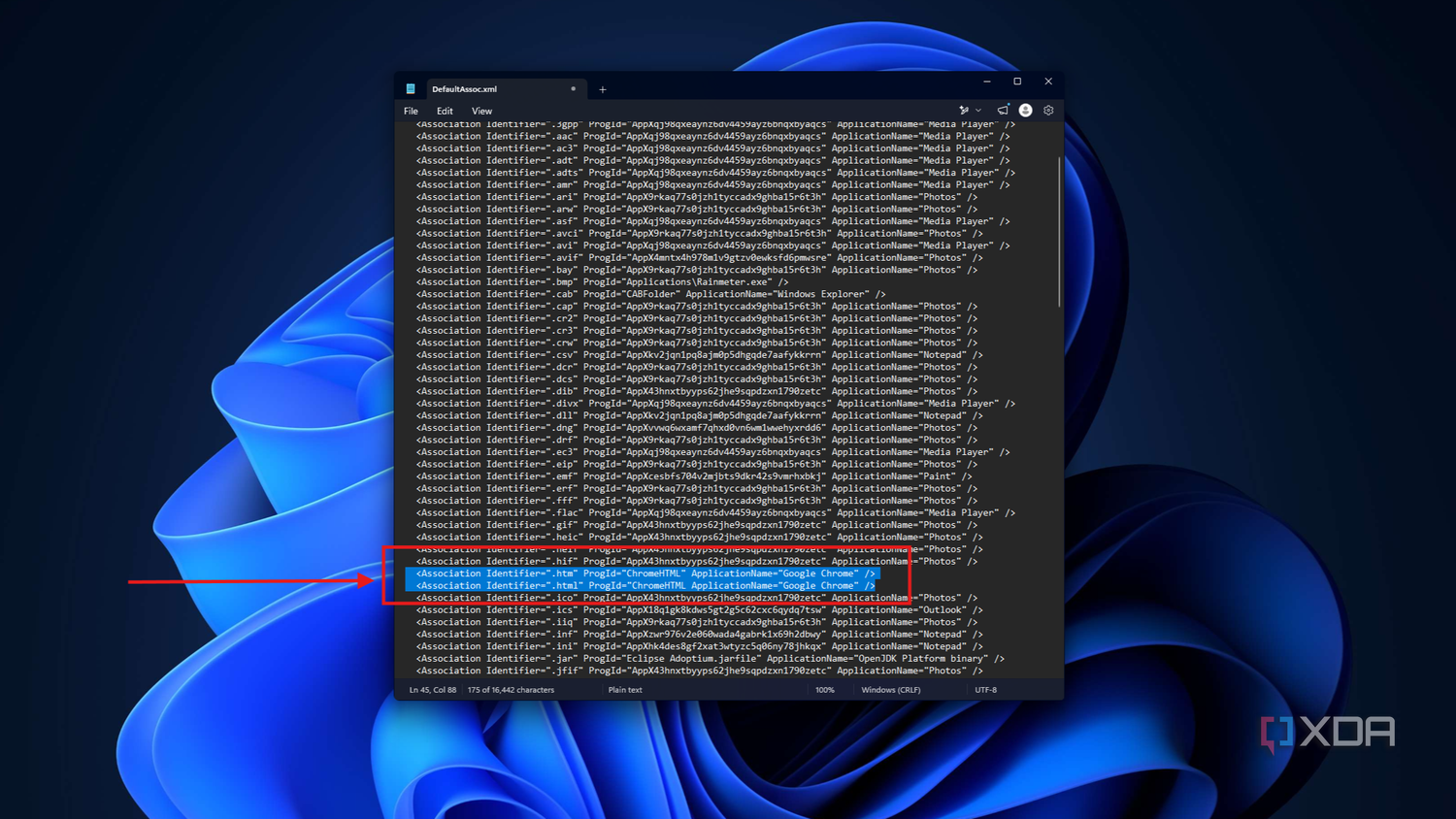Click the .heic Photos association line
The width and height of the screenshot is (1456, 819).
pyautogui.click(x=700, y=538)
